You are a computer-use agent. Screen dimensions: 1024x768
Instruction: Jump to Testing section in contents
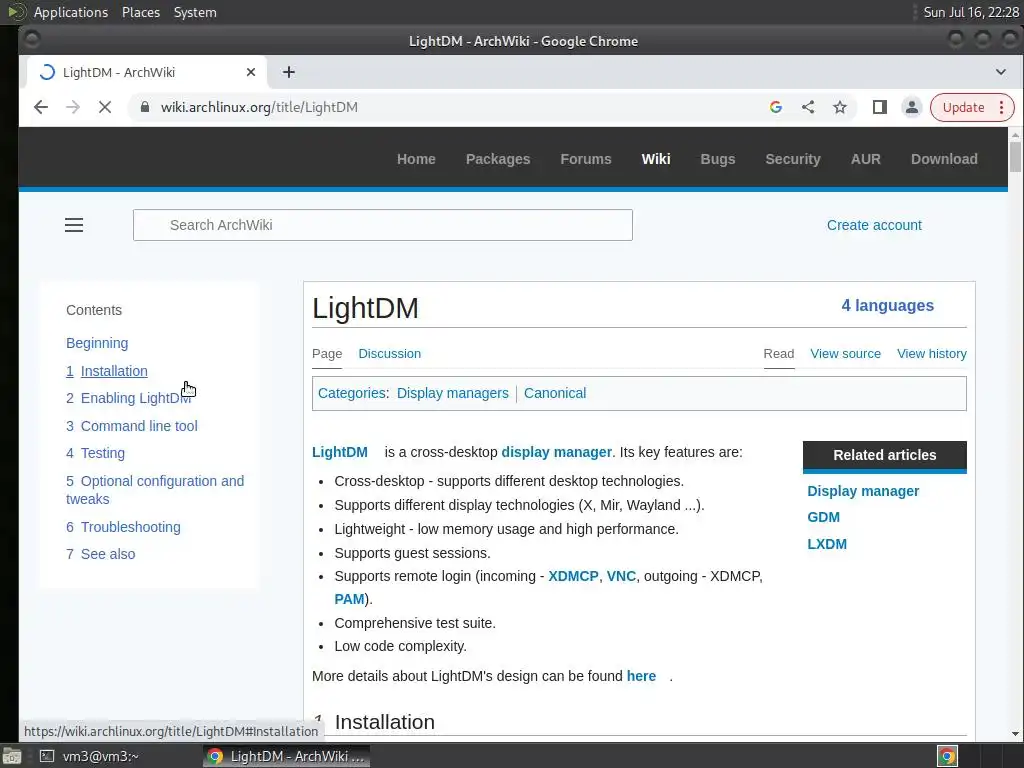click(x=95, y=453)
